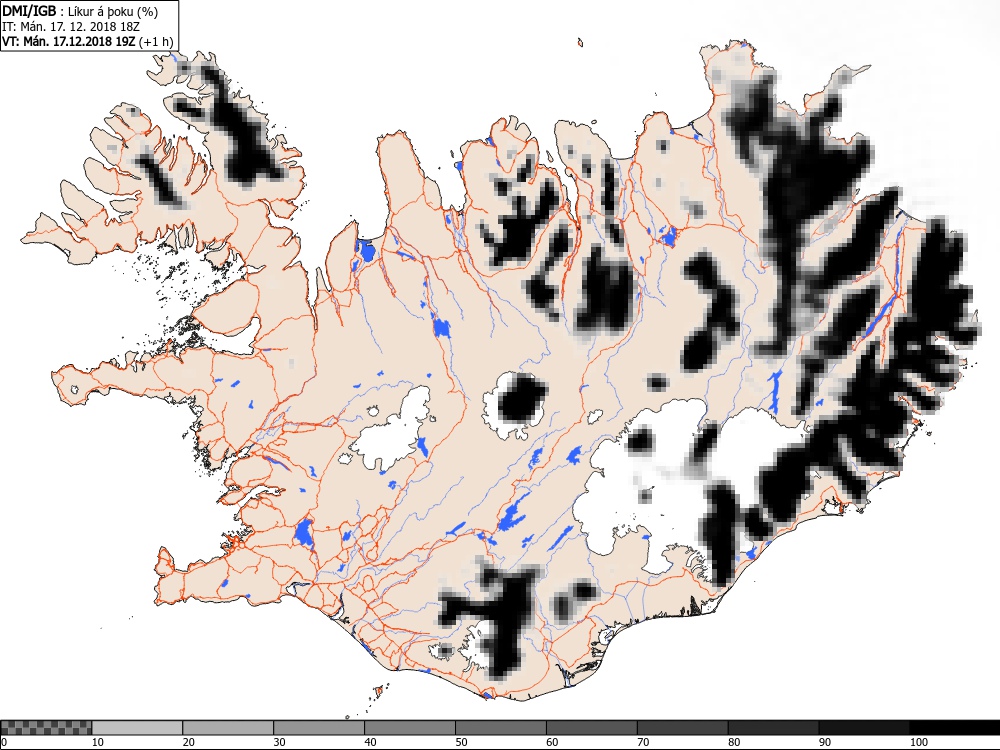Screen dimensions: 1000x750
Task: Select the initial time line "IT: Mán. 17. 12. 2018 18Z"
Action: click(x=71, y=27)
